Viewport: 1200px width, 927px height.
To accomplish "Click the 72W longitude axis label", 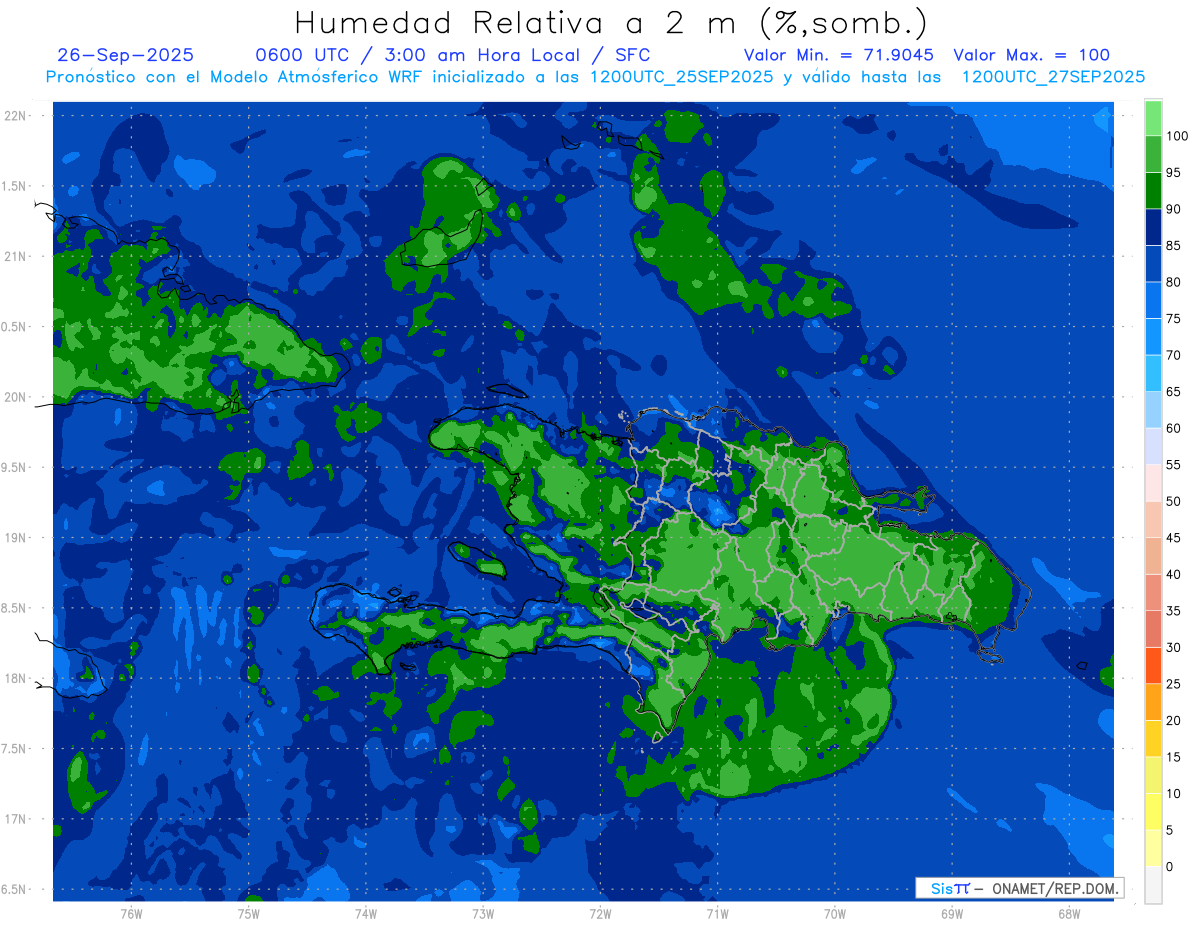I will point(599,913).
